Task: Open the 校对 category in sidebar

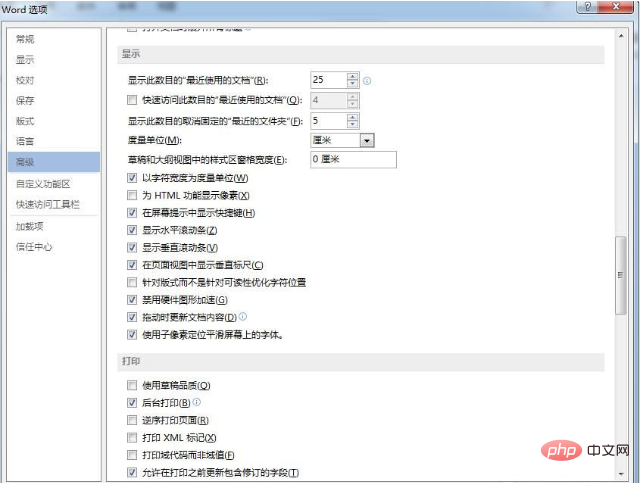Action: pos(25,80)
